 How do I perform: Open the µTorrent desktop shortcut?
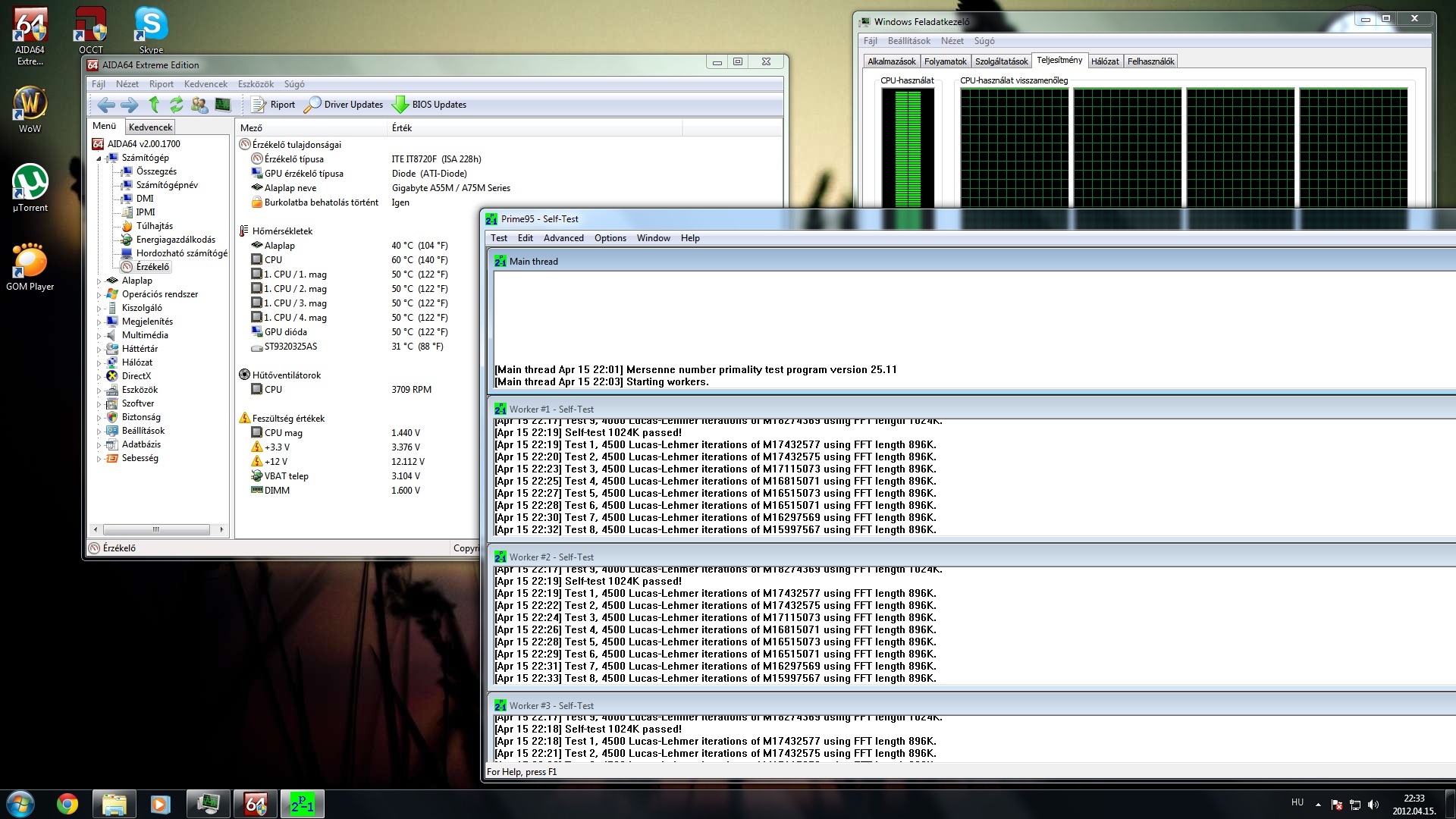click(x=30, y=188)
